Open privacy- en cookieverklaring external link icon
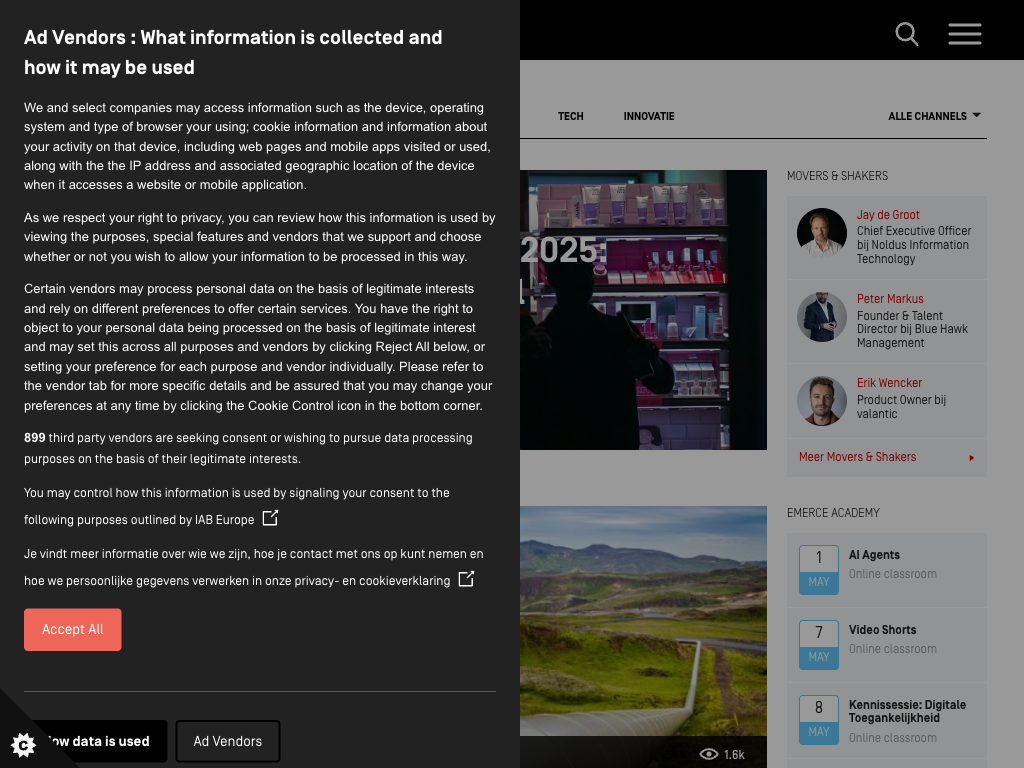Viewport: 1024px width, 768px height. (x=466, y=579)
